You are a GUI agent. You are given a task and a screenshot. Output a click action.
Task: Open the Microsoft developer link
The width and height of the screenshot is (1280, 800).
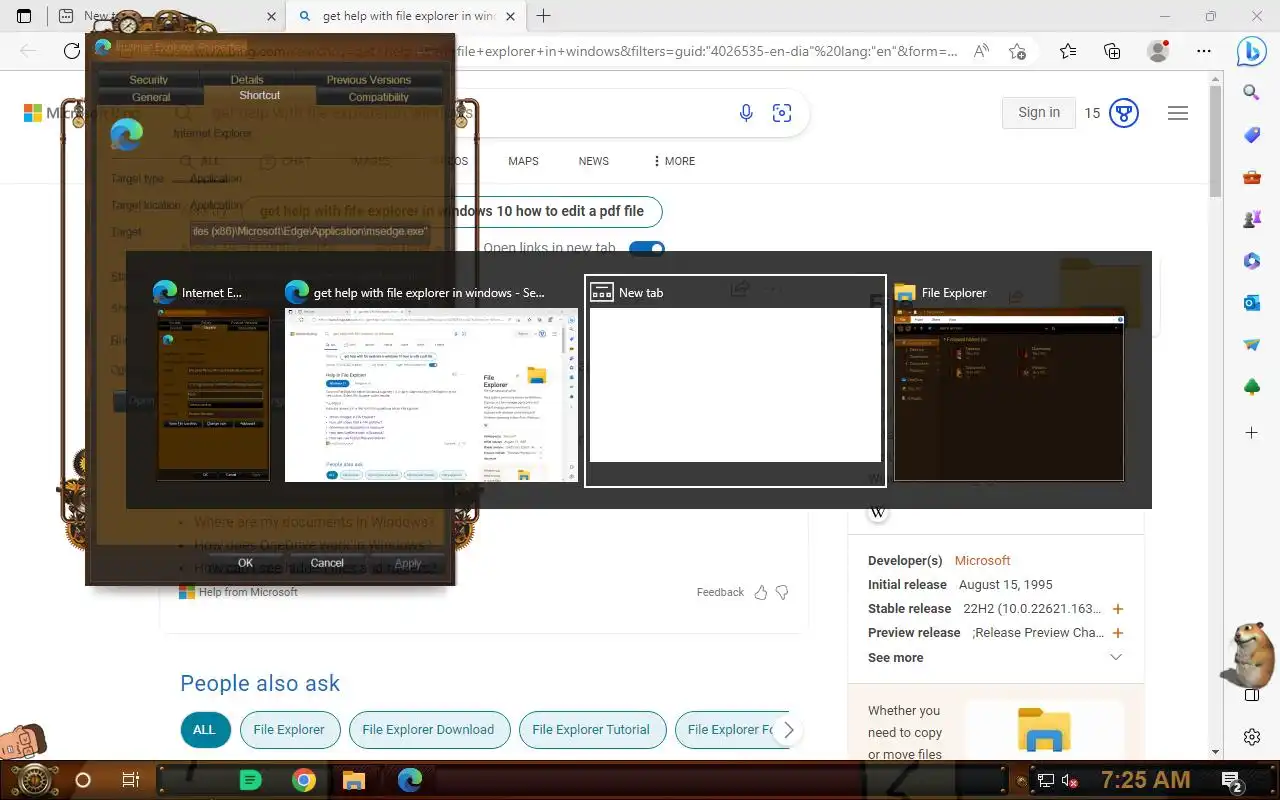click(982, 561)
